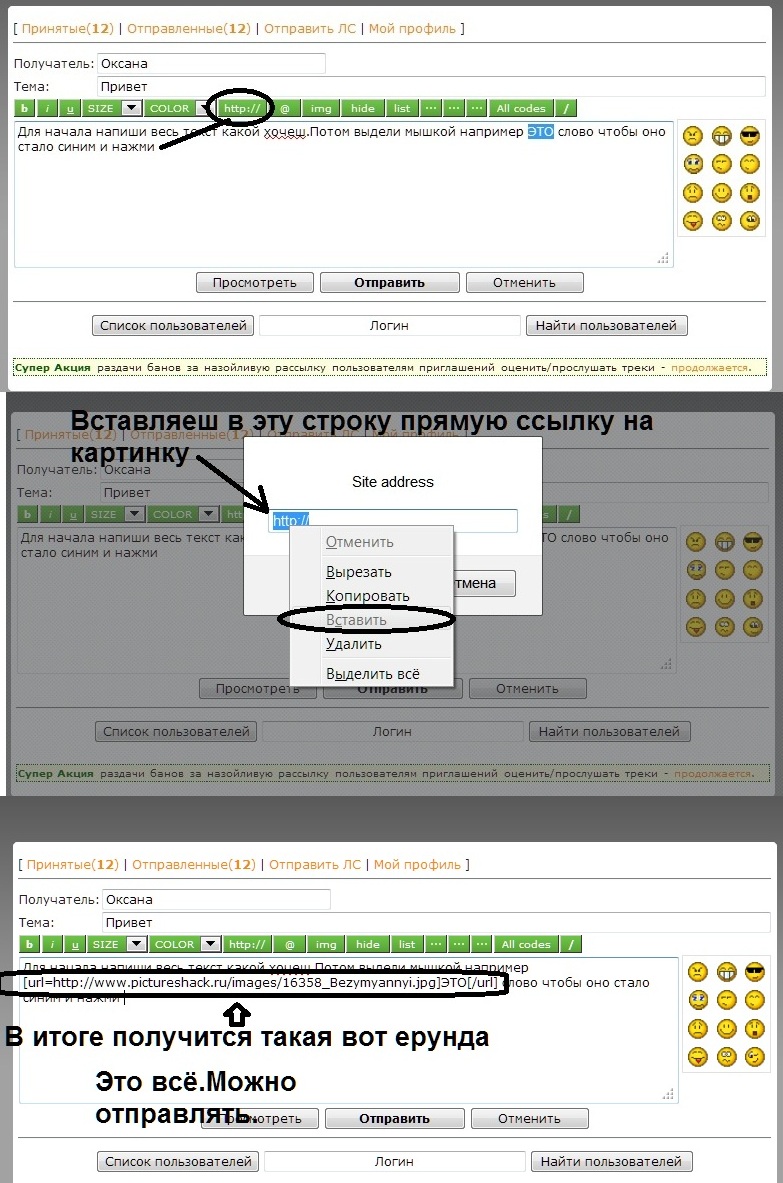Click the list button in top screenshot
783x1183 pixels.
pyautogui.click(x=402, y=109)
